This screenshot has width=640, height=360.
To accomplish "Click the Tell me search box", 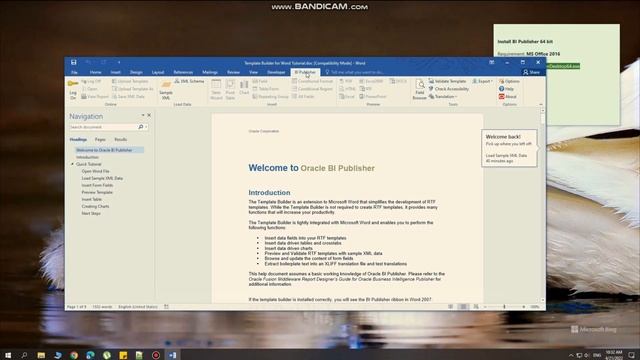I will (354, 72).
